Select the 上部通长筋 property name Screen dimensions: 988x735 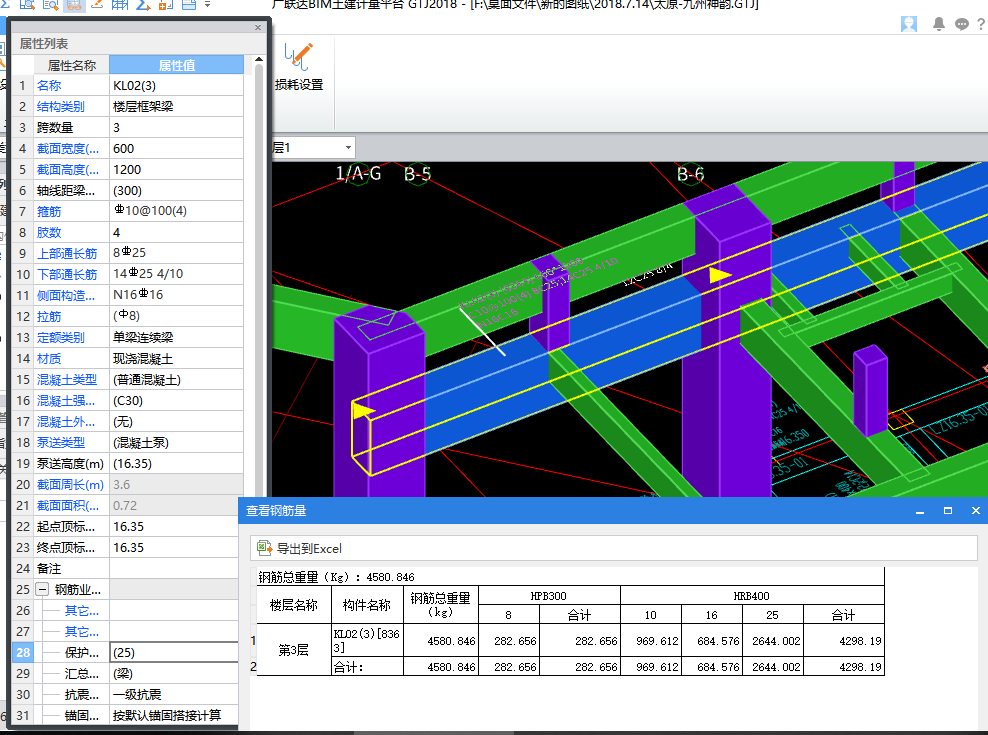click(67, 253)
